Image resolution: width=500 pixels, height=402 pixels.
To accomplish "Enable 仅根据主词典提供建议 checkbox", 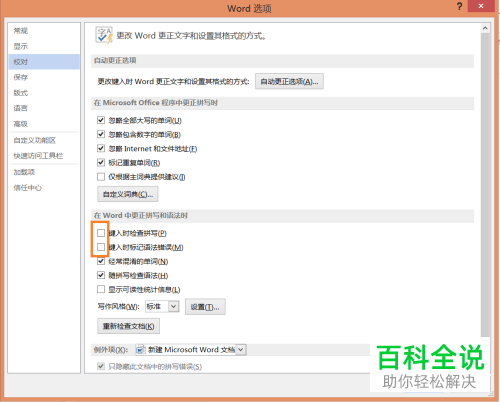I will click(x=101, y=177).
